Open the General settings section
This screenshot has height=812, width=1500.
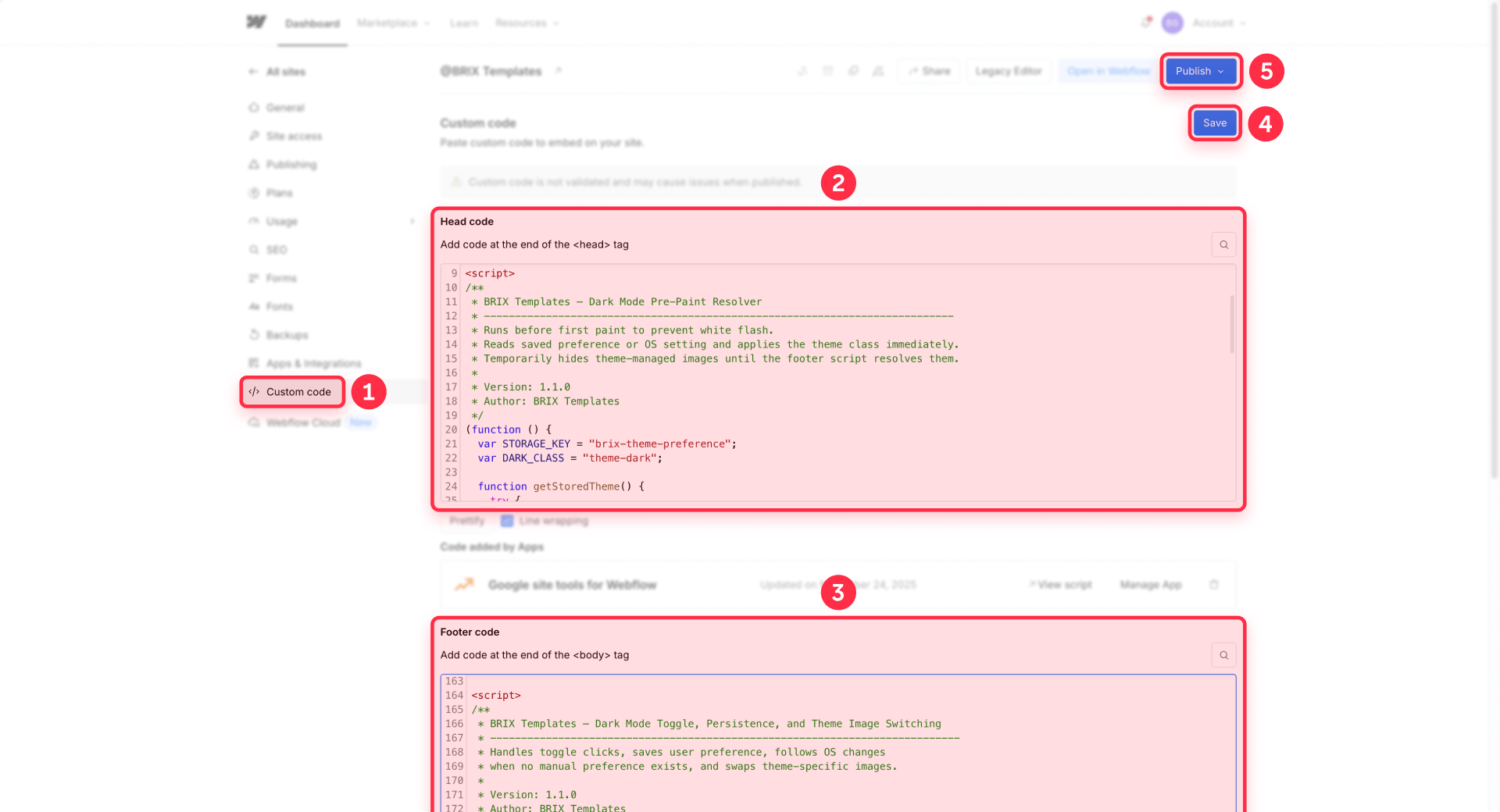click(x=285, y=108)
